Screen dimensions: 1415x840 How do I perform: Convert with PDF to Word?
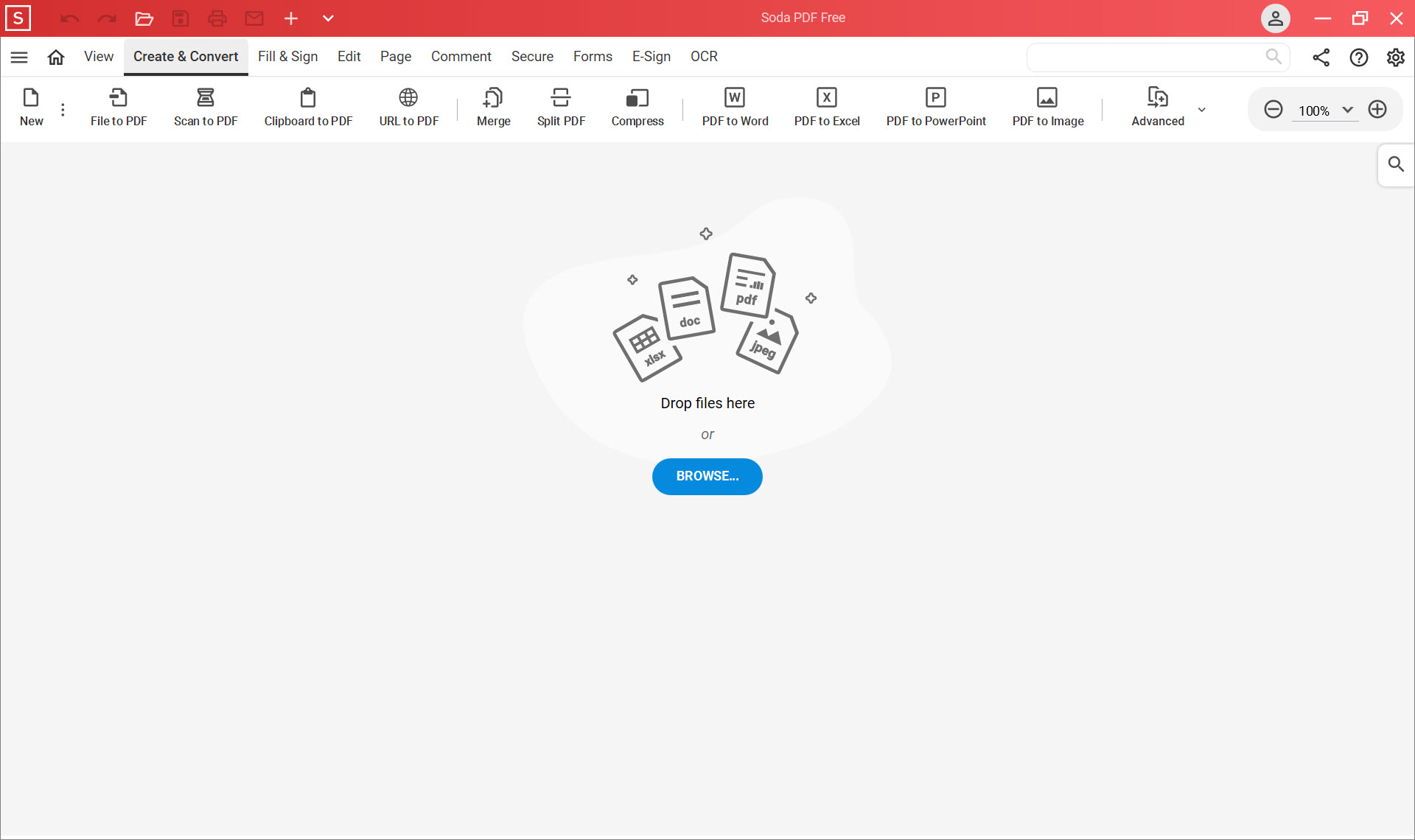(735, 108)
